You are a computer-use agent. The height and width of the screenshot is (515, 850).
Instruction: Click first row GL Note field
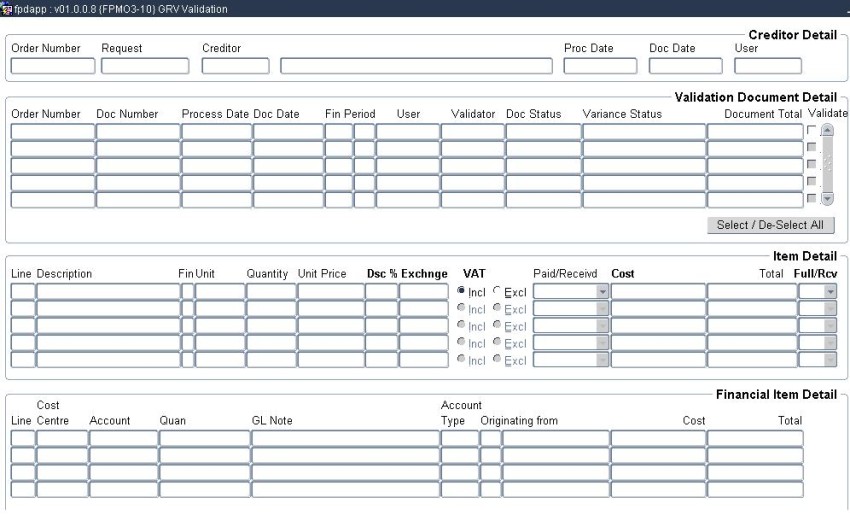[x=344, y=438]
